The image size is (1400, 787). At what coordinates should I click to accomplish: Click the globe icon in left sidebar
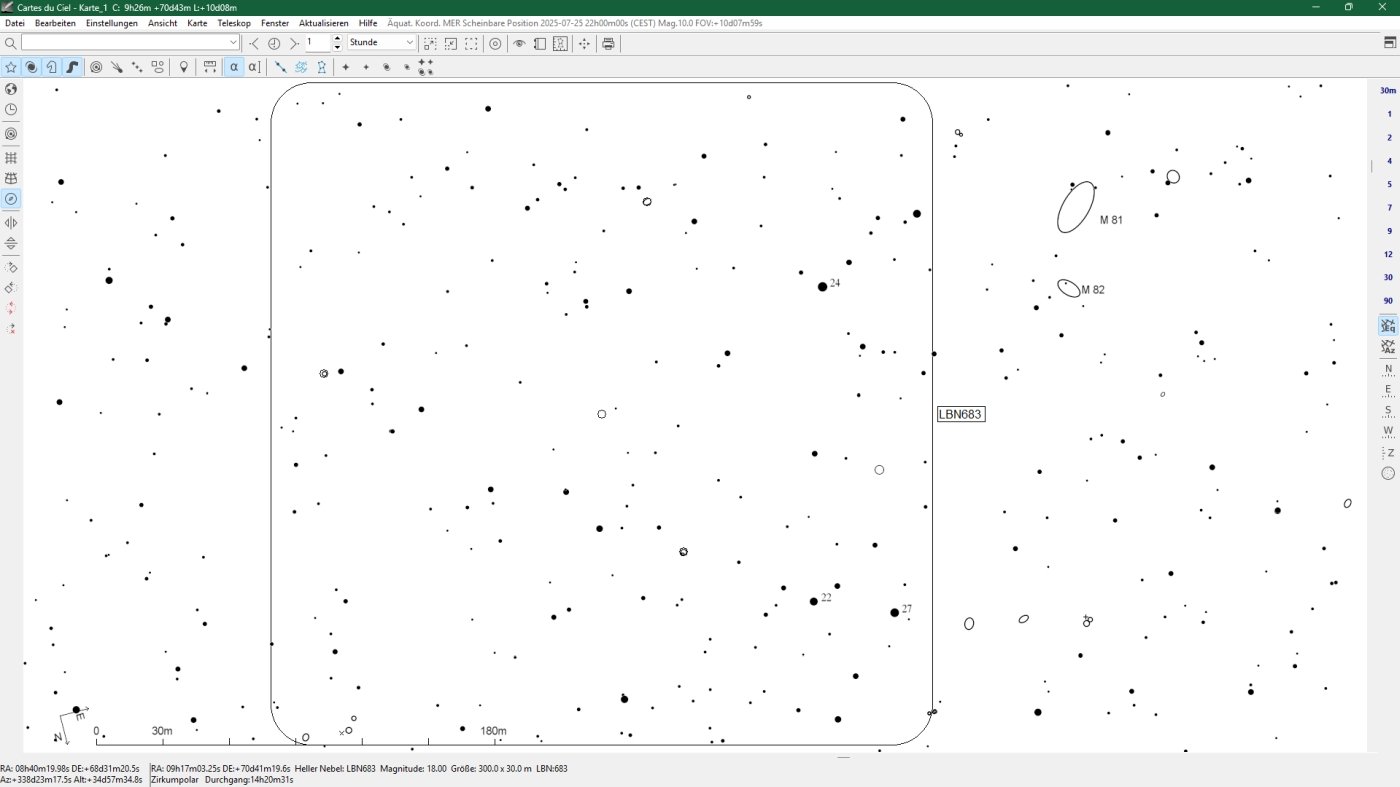11,89
